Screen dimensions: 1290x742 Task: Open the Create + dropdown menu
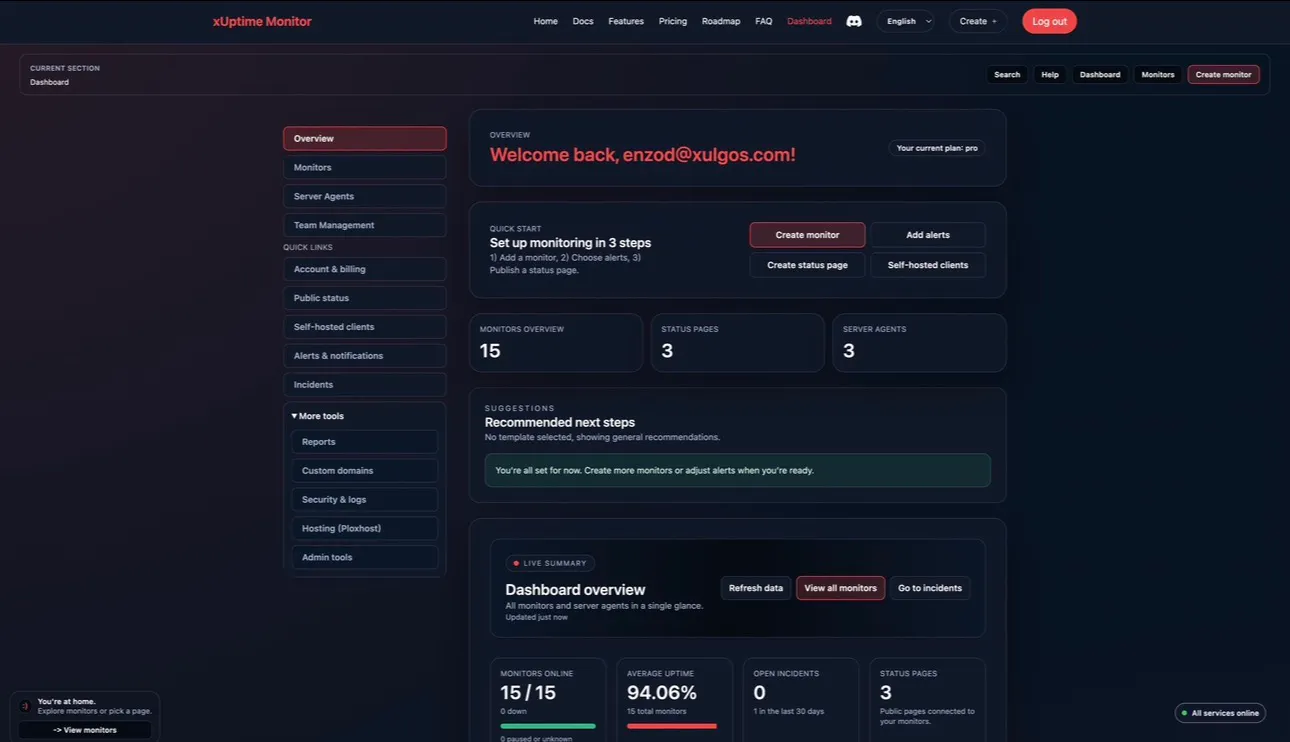click(x=978, y=21)
